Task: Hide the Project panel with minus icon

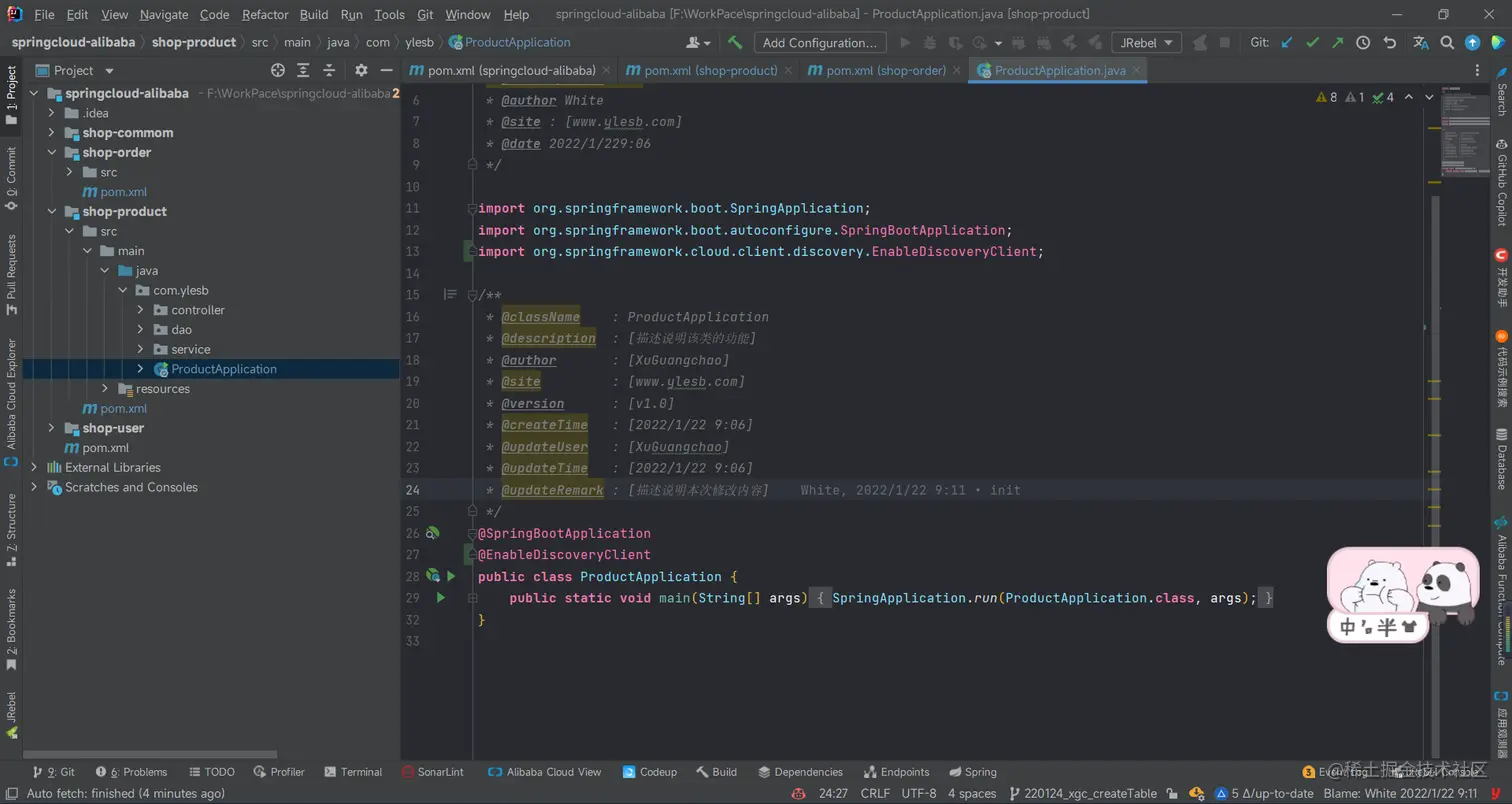Action: tap(385, 70)
